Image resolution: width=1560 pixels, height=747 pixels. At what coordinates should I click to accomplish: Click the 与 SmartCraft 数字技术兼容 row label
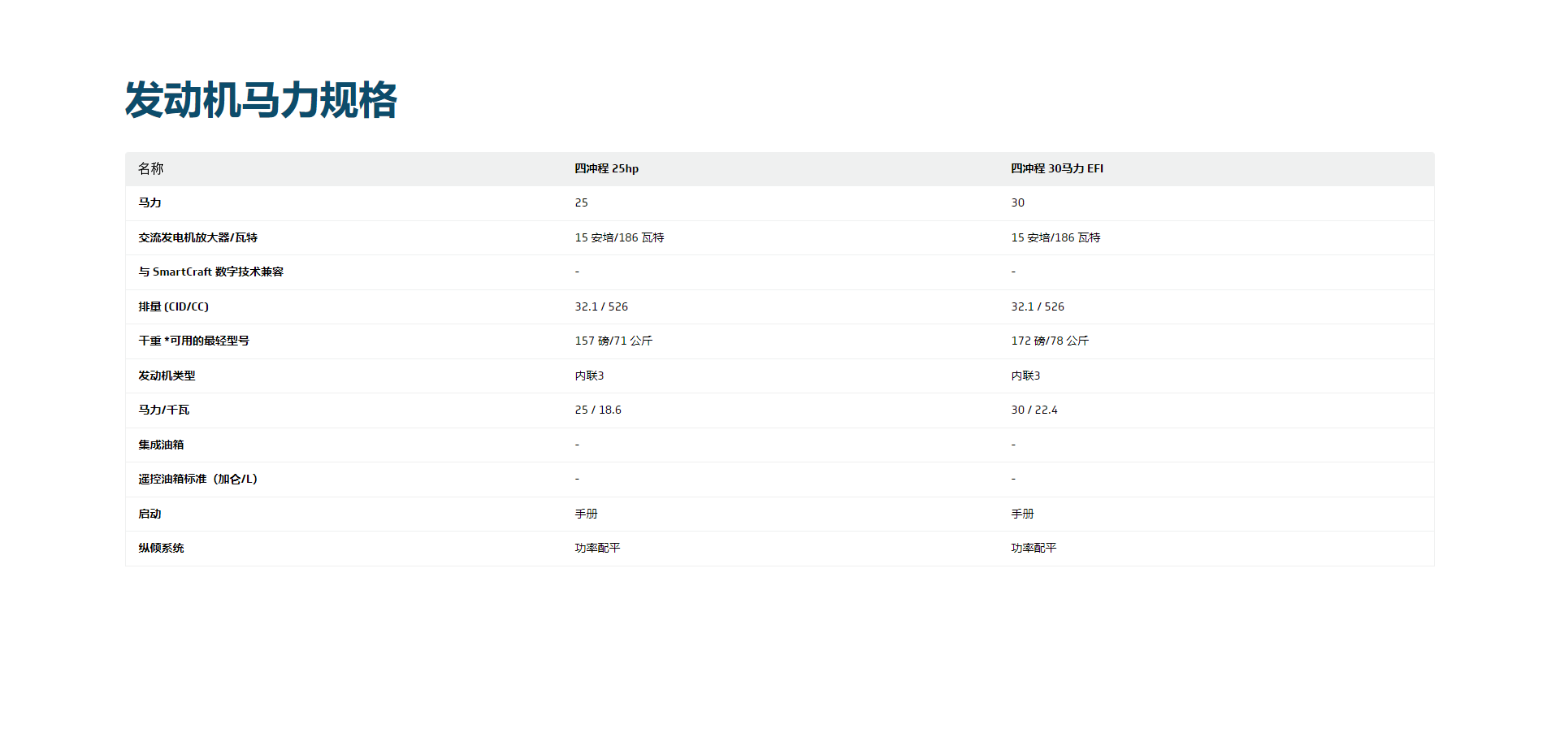point(210,272)
